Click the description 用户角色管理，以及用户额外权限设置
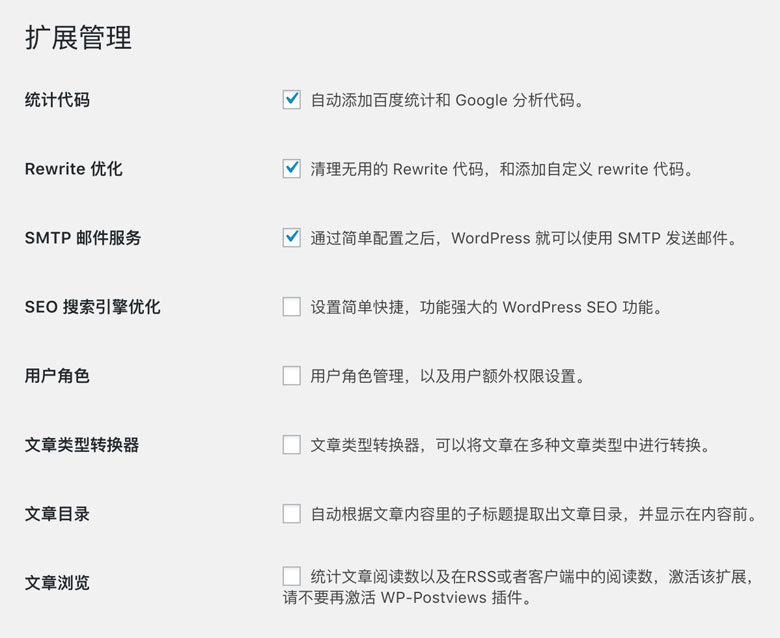 (447, 376)
